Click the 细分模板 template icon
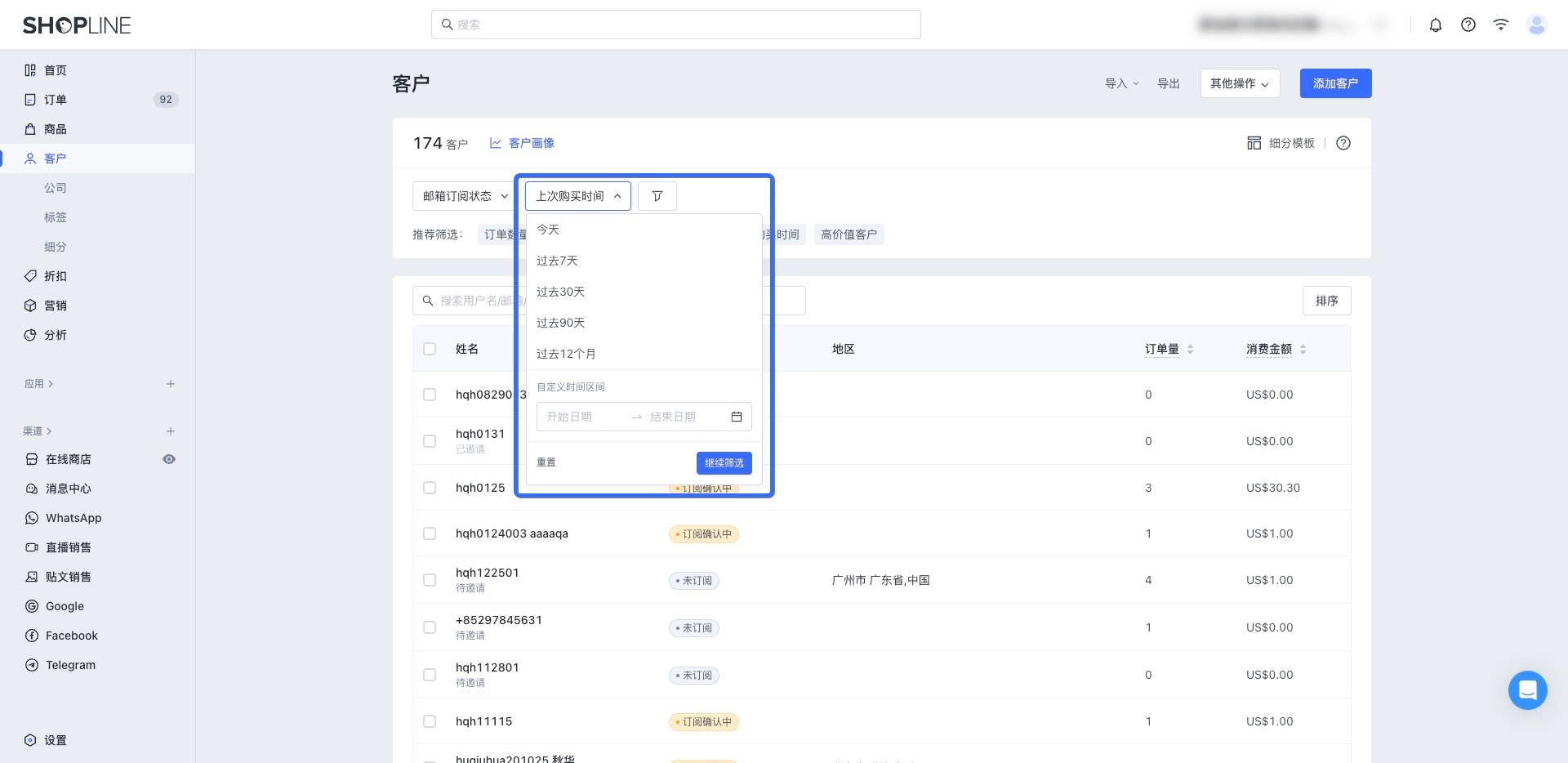Viewport: 1568px width, 763px height. [x=1254, y=143]
